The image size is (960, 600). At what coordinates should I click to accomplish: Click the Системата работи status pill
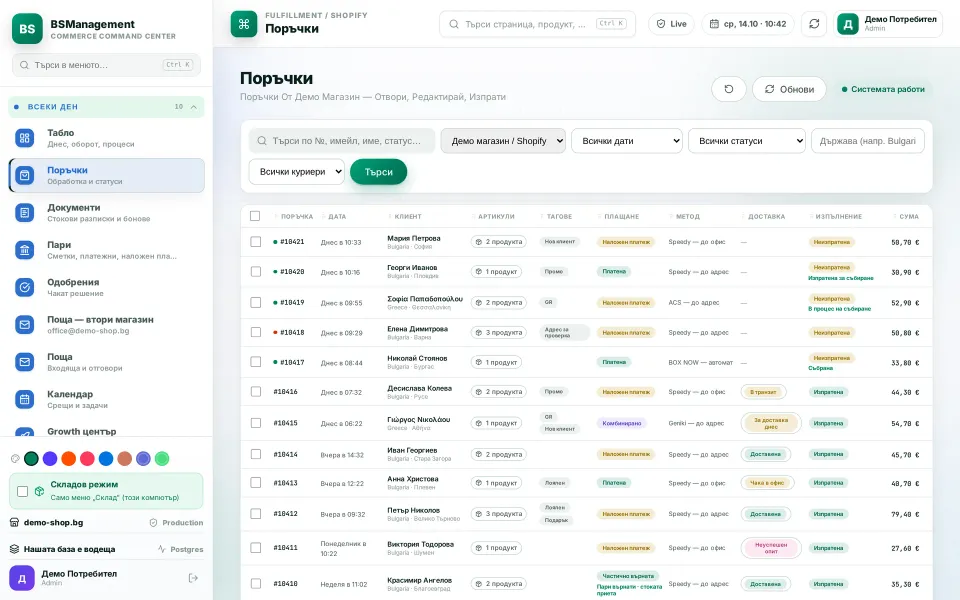[883, 89]
